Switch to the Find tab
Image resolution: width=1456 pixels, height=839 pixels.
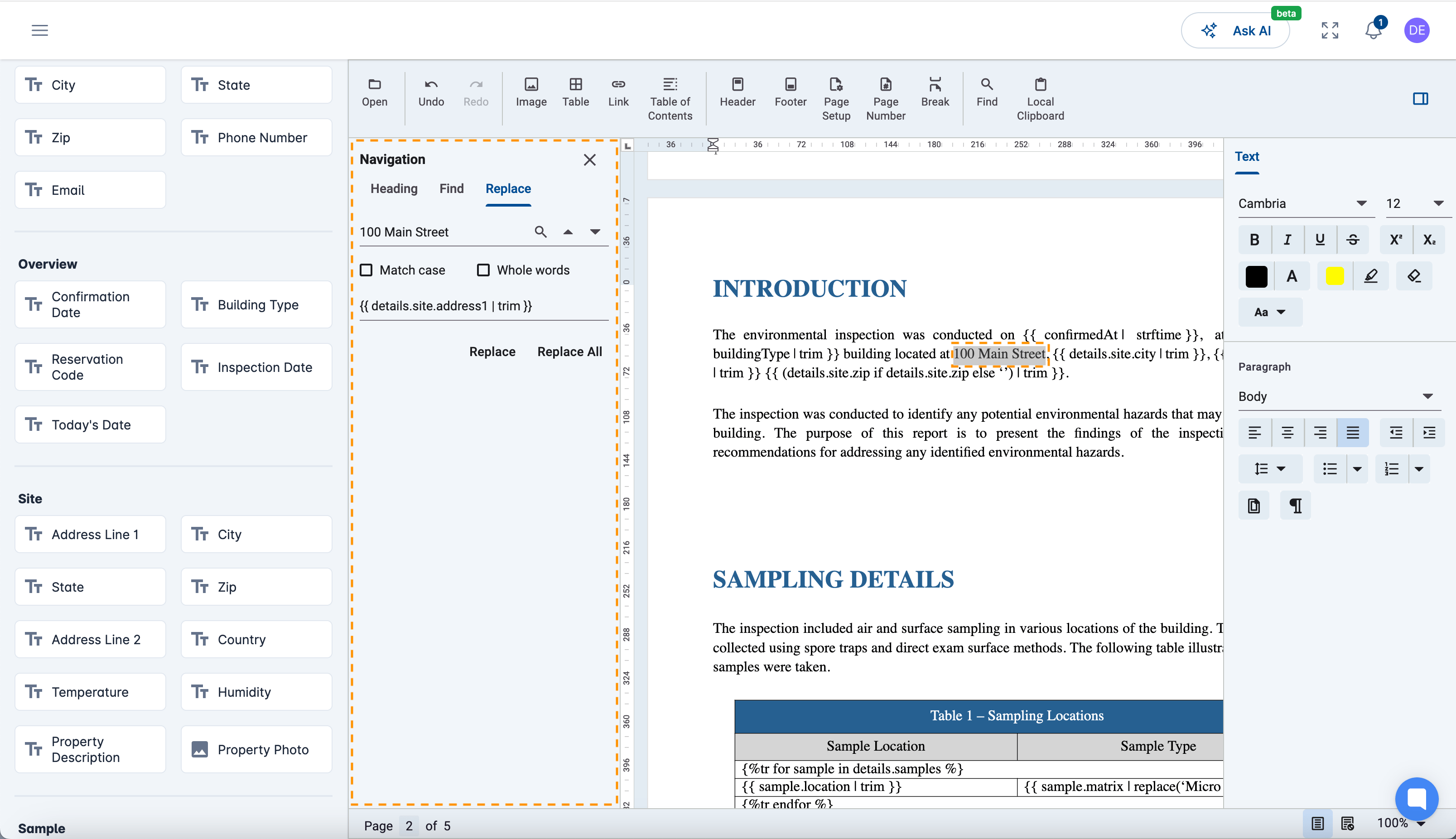coord(451,189)
